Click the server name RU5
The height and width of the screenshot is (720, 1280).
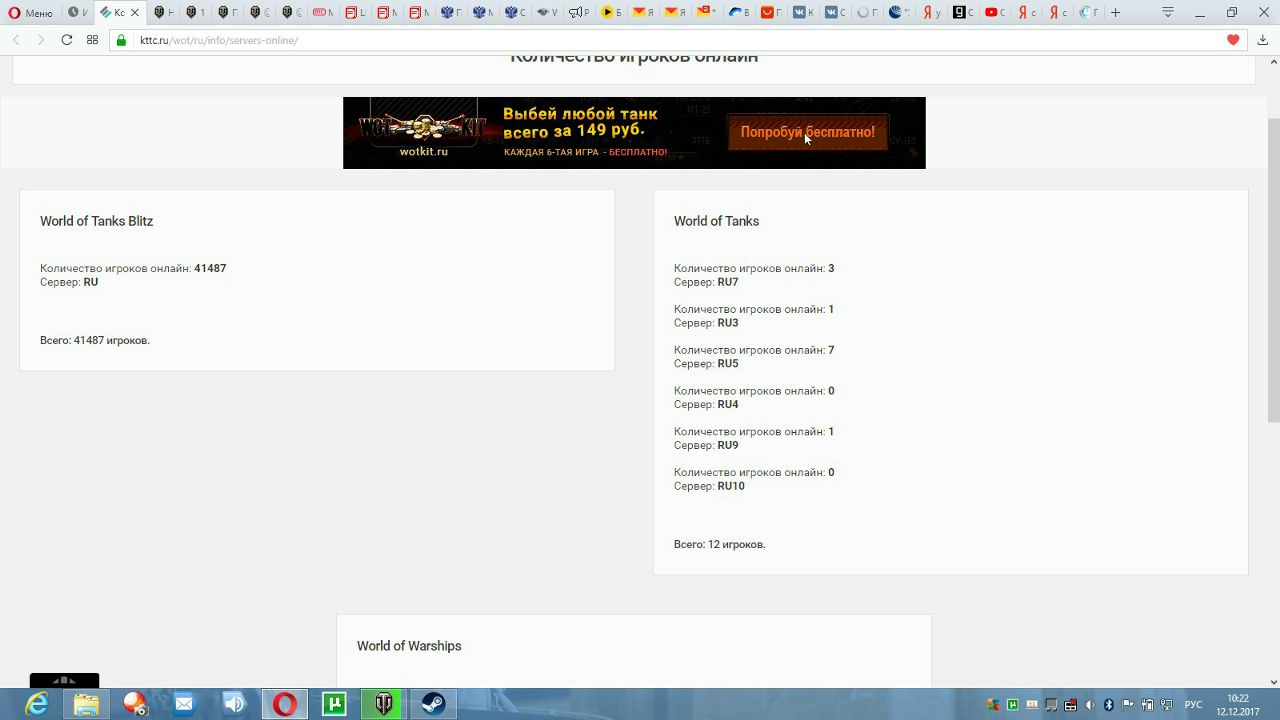tap(727, 364)
